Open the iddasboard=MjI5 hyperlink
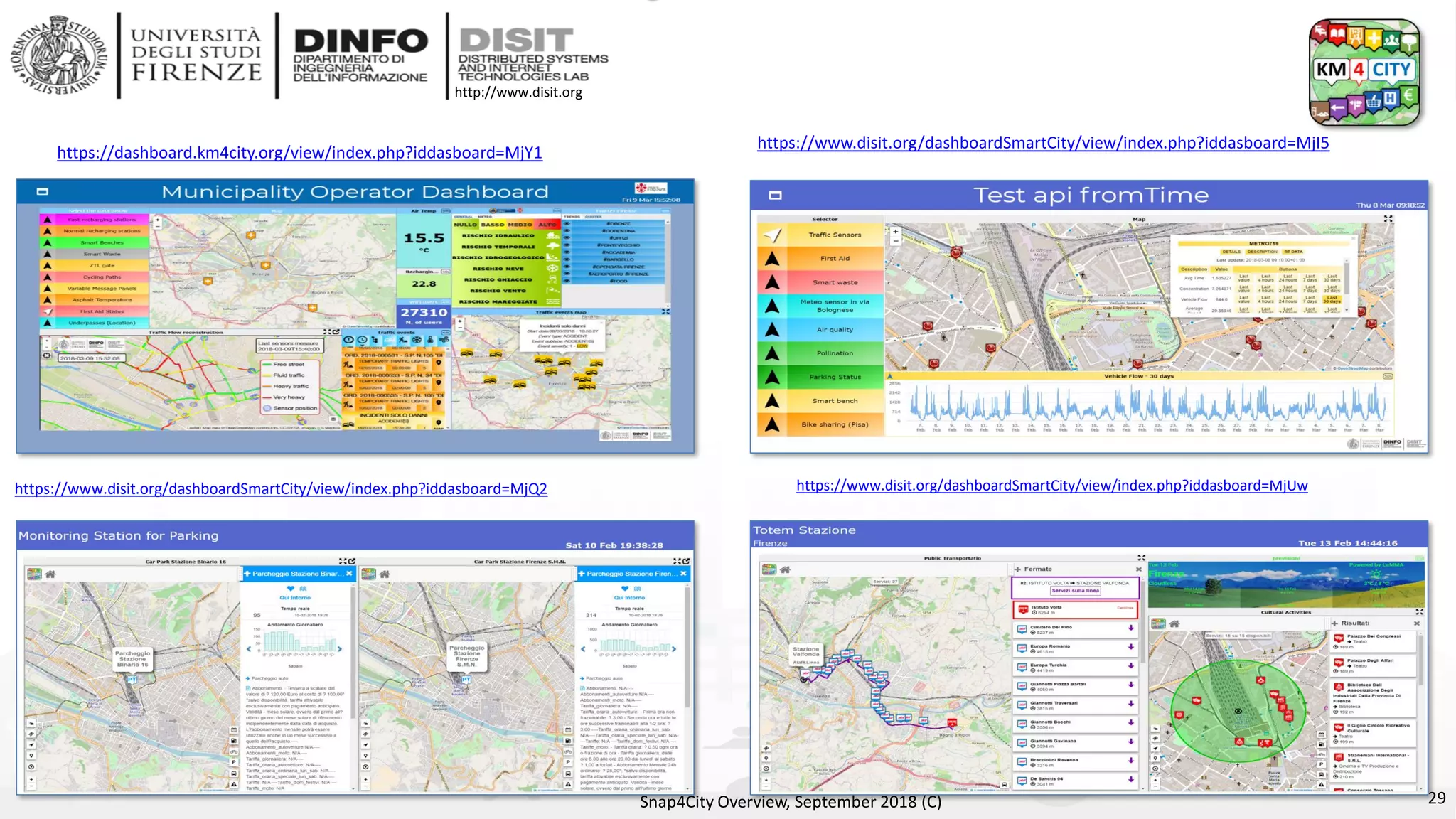The height and width of the screenshot is (819, 1456). pos(1043,143)
